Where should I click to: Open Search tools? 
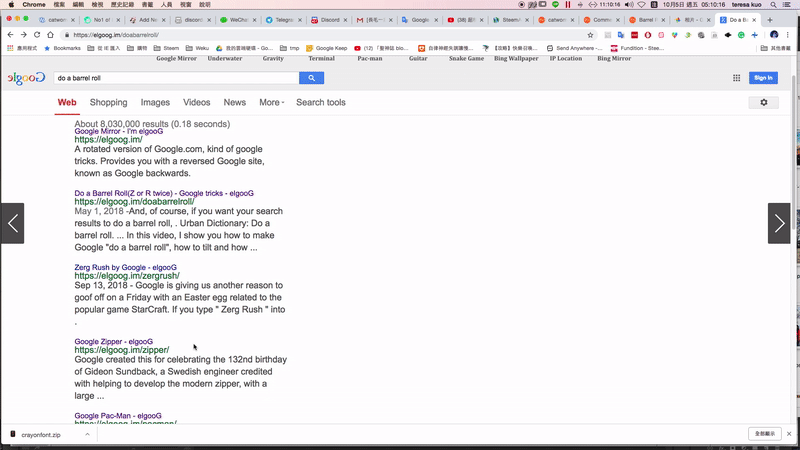(x=321, y=103)
